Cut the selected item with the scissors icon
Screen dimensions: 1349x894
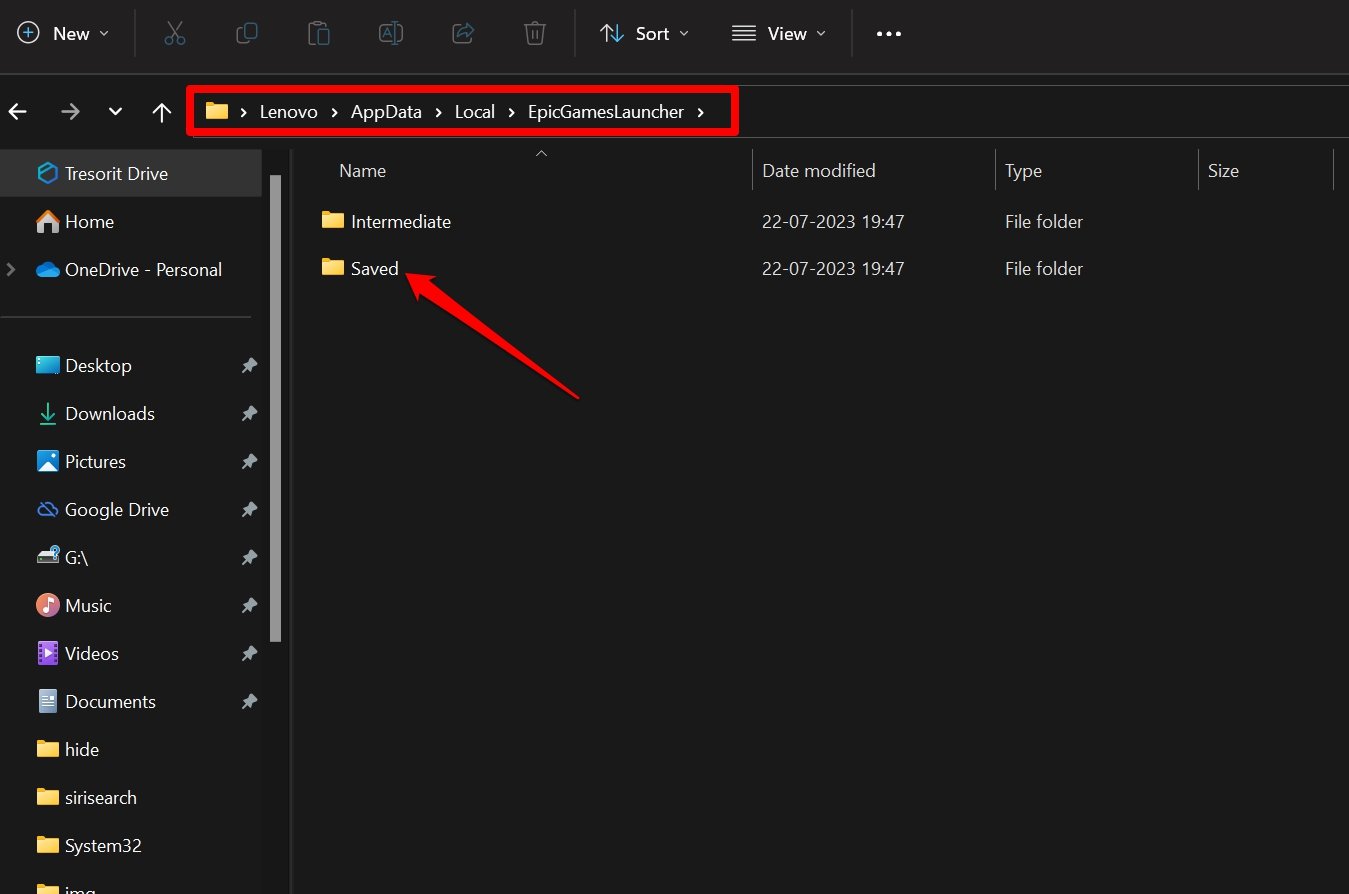(175, 33)
